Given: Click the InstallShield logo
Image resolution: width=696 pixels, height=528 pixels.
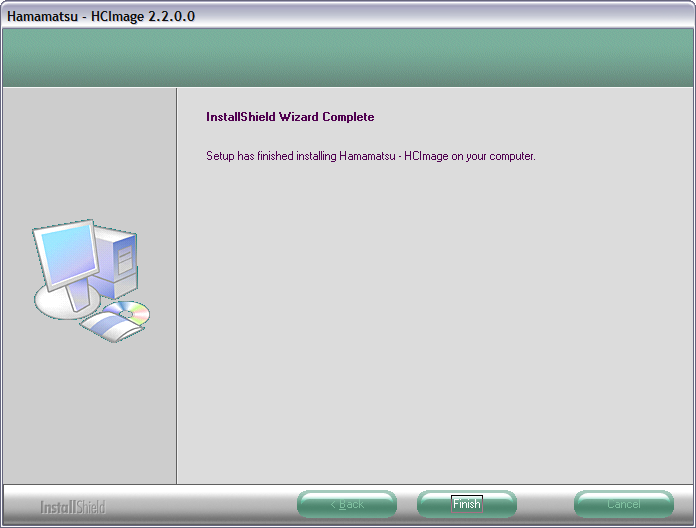Looking at the screenshot, I should [x=72, y=507].
